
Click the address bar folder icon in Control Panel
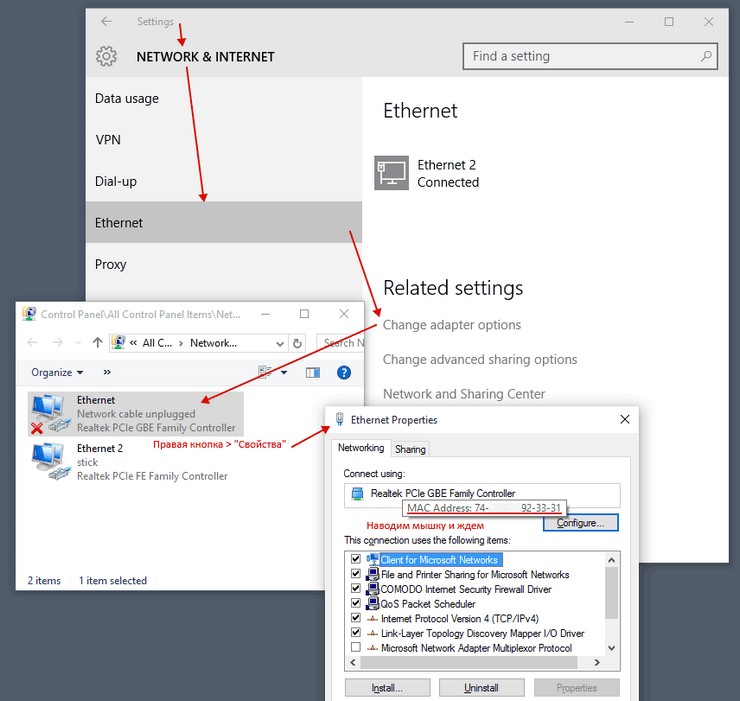click(x=118, y=342)
